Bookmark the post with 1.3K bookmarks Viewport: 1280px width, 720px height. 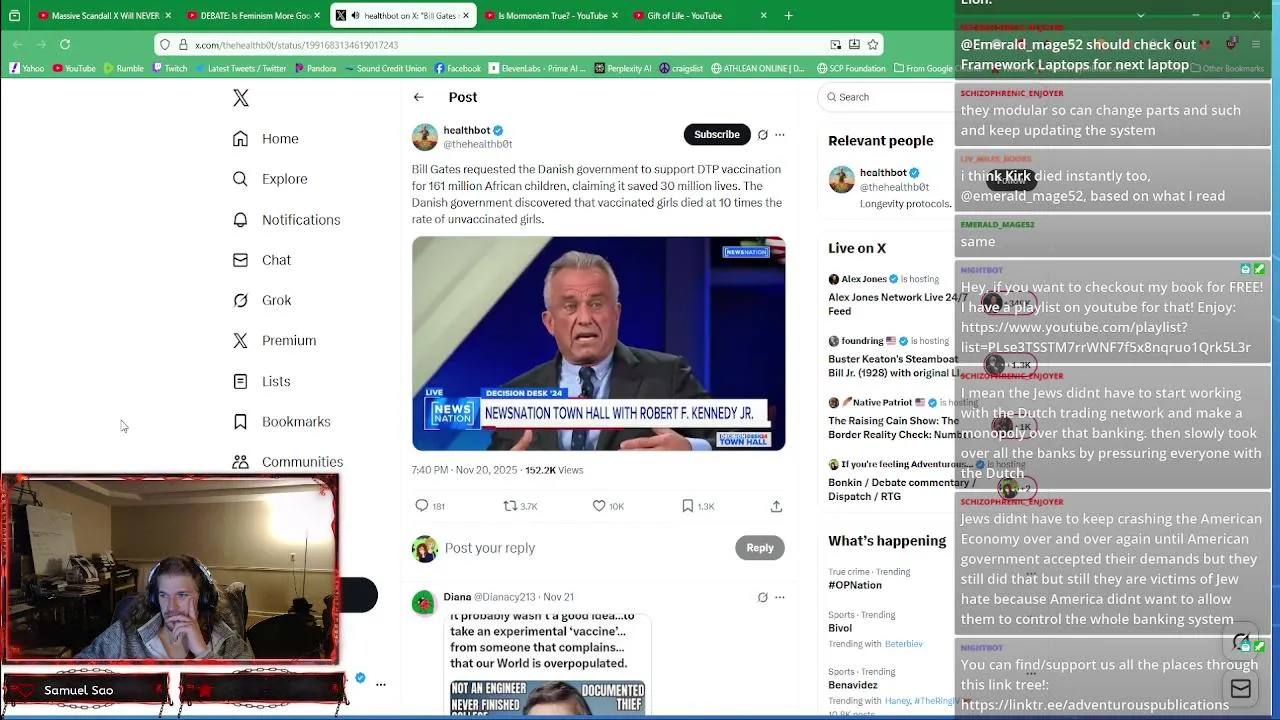[697, 506]
